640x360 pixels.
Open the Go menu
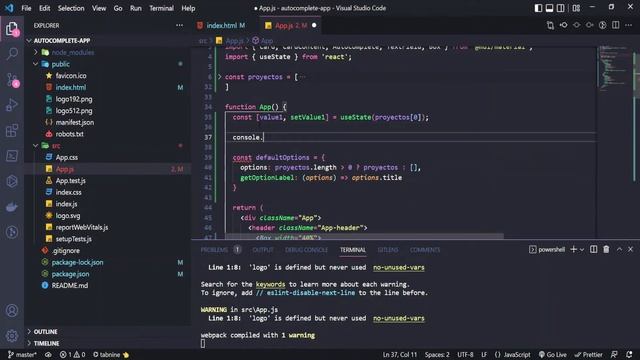click(x=118, y=8)
